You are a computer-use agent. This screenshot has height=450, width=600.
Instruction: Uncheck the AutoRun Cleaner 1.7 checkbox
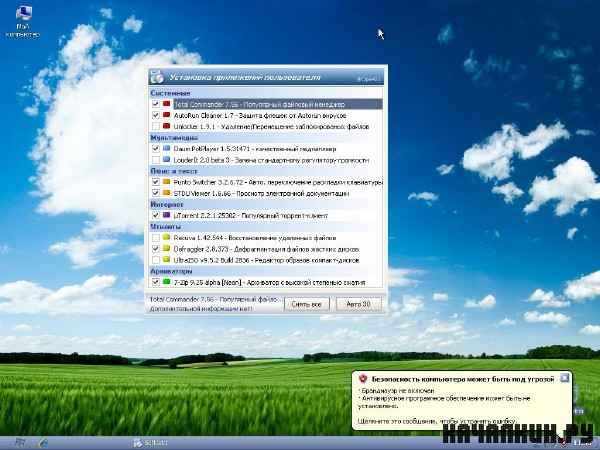click(155, 115)
